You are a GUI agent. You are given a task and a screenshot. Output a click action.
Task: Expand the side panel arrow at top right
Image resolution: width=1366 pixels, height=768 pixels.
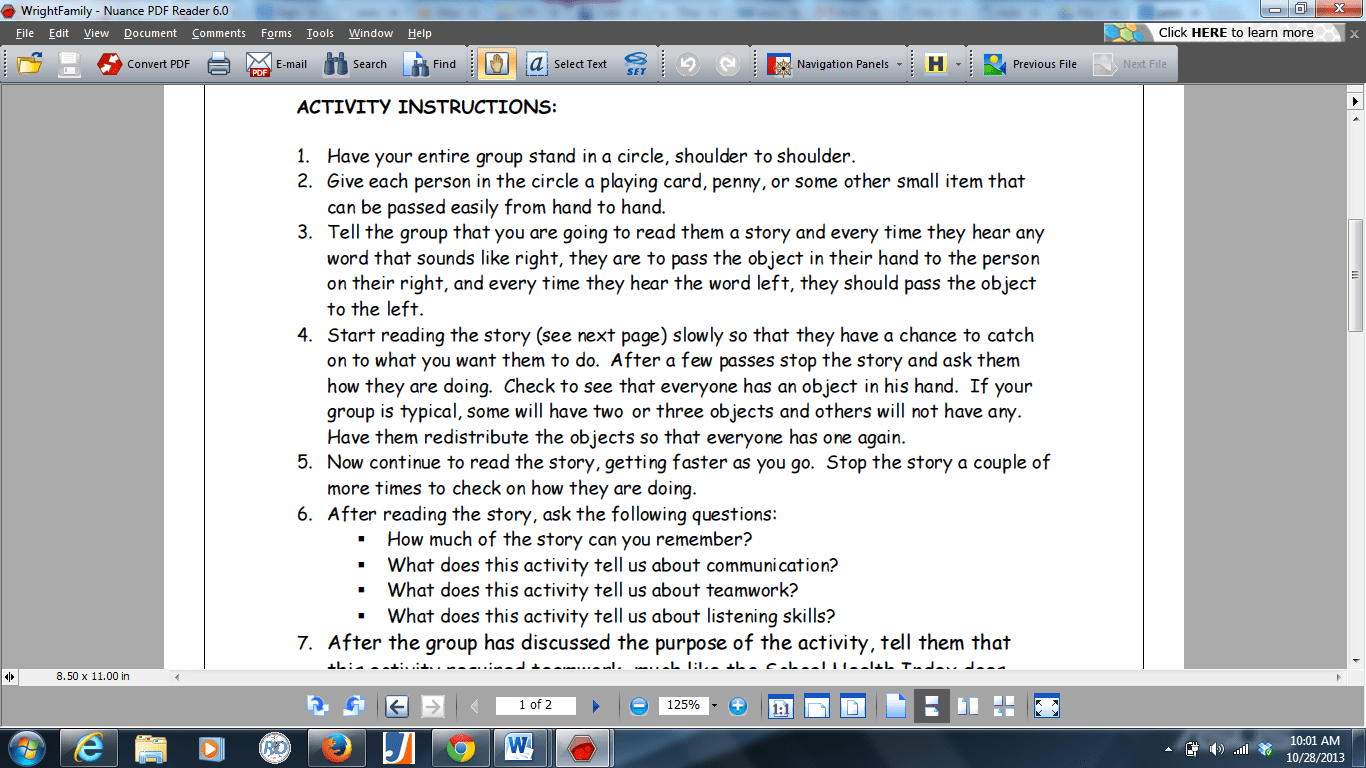tap(1356, 101)
